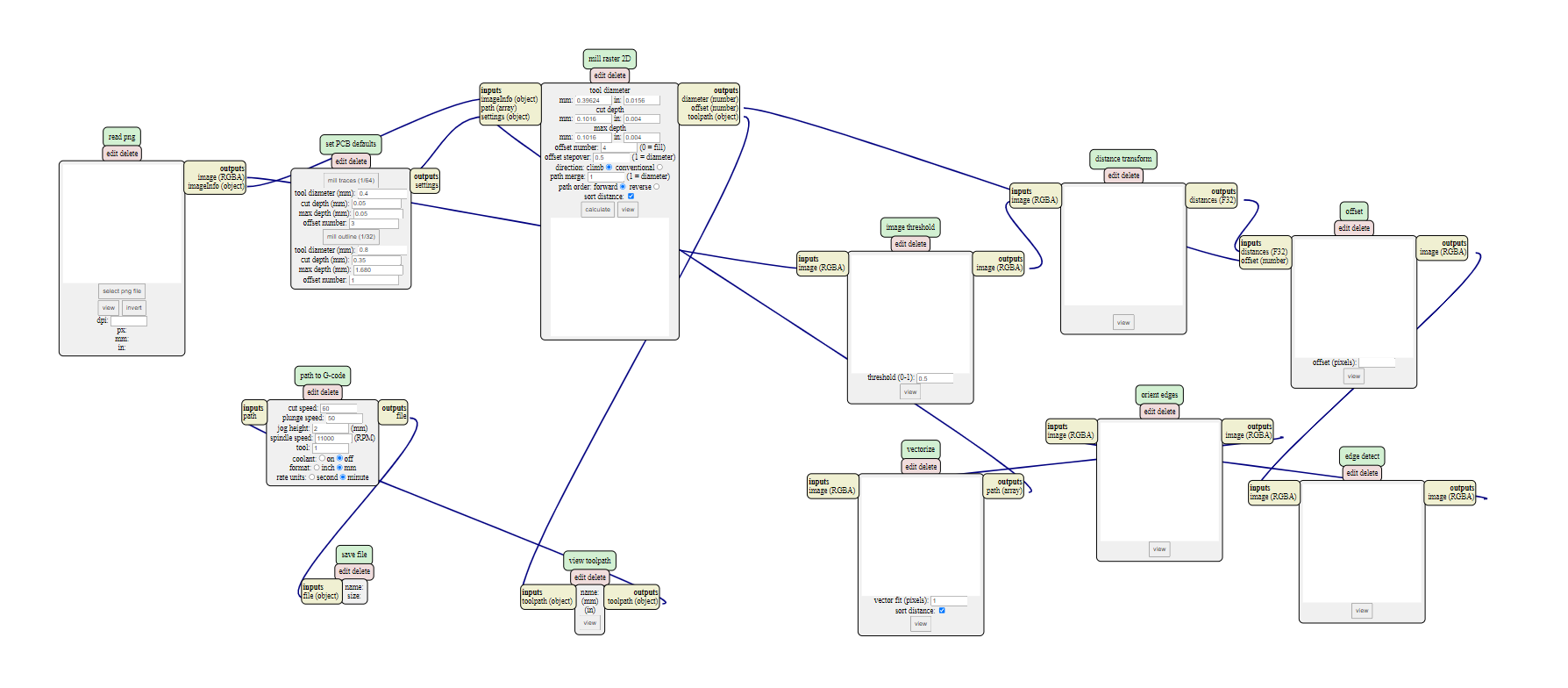Click the vectorize module title

(921, 449)
